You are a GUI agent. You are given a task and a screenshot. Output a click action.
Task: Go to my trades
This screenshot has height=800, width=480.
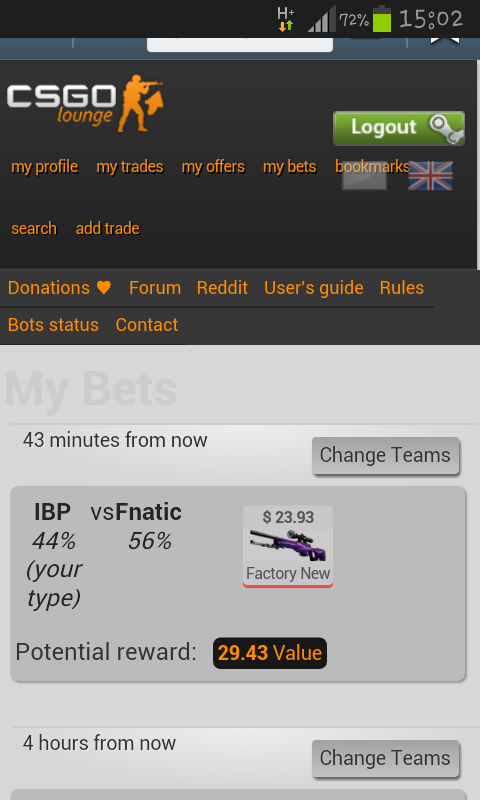pyautogui.click(x=130, y=167)
